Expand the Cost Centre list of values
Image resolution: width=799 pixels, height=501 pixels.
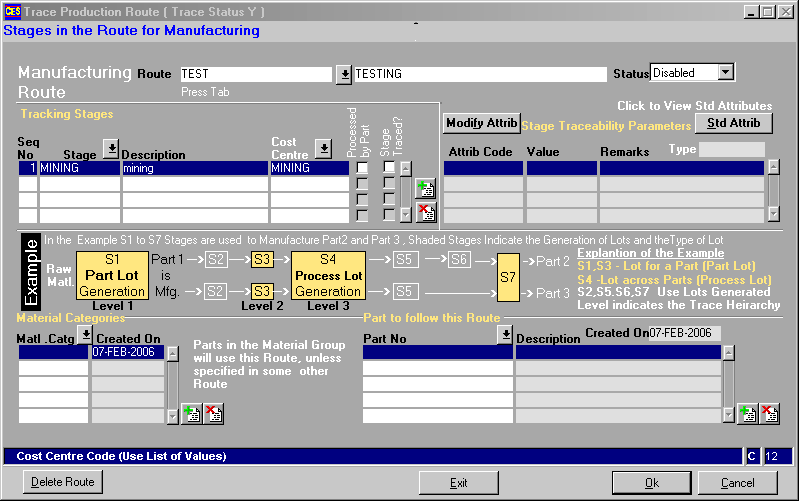pyautogui.click(x=323, y=148)
